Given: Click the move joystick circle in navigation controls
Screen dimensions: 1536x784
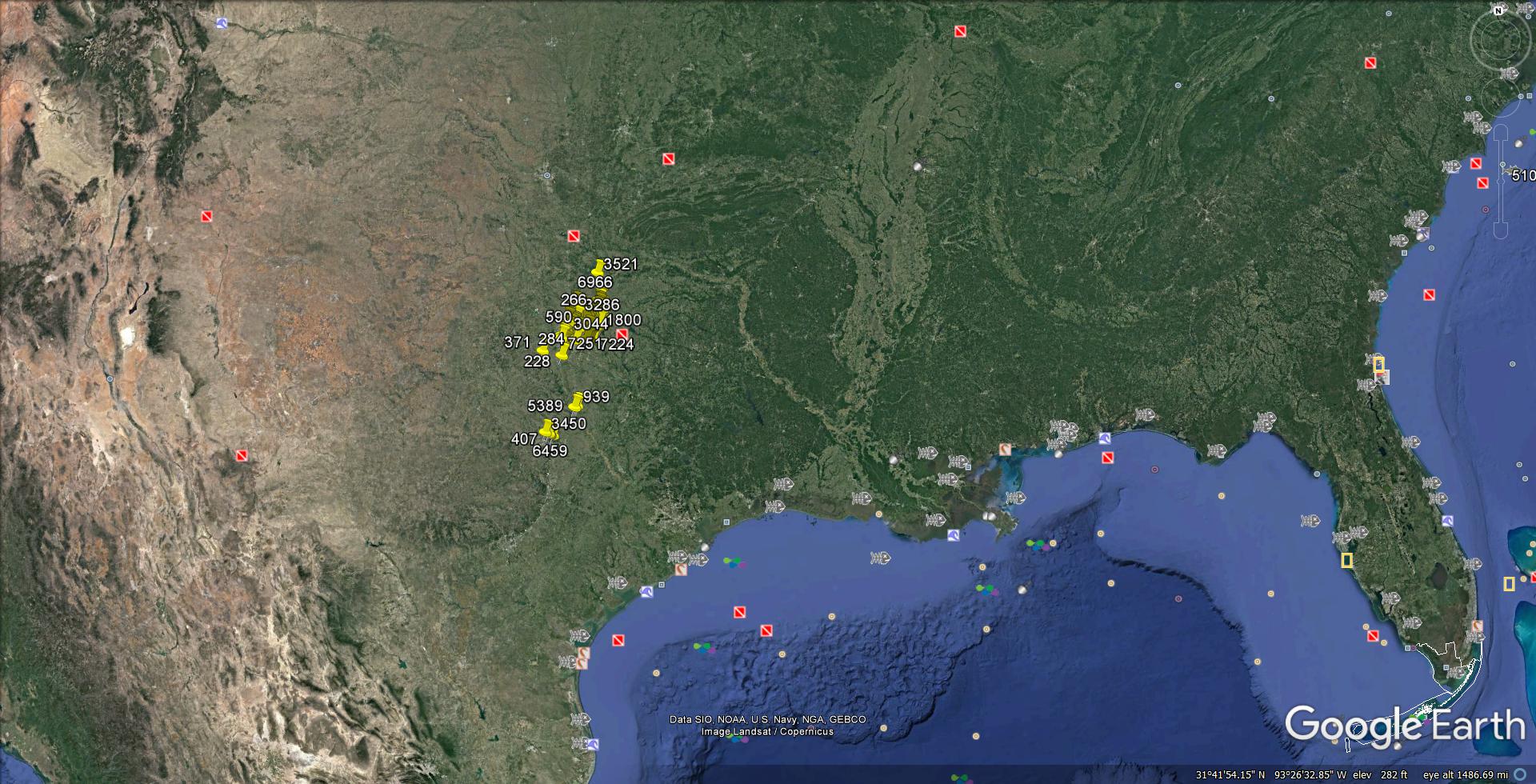Looking at the screenshot, I should click(x=1500, y=98).
